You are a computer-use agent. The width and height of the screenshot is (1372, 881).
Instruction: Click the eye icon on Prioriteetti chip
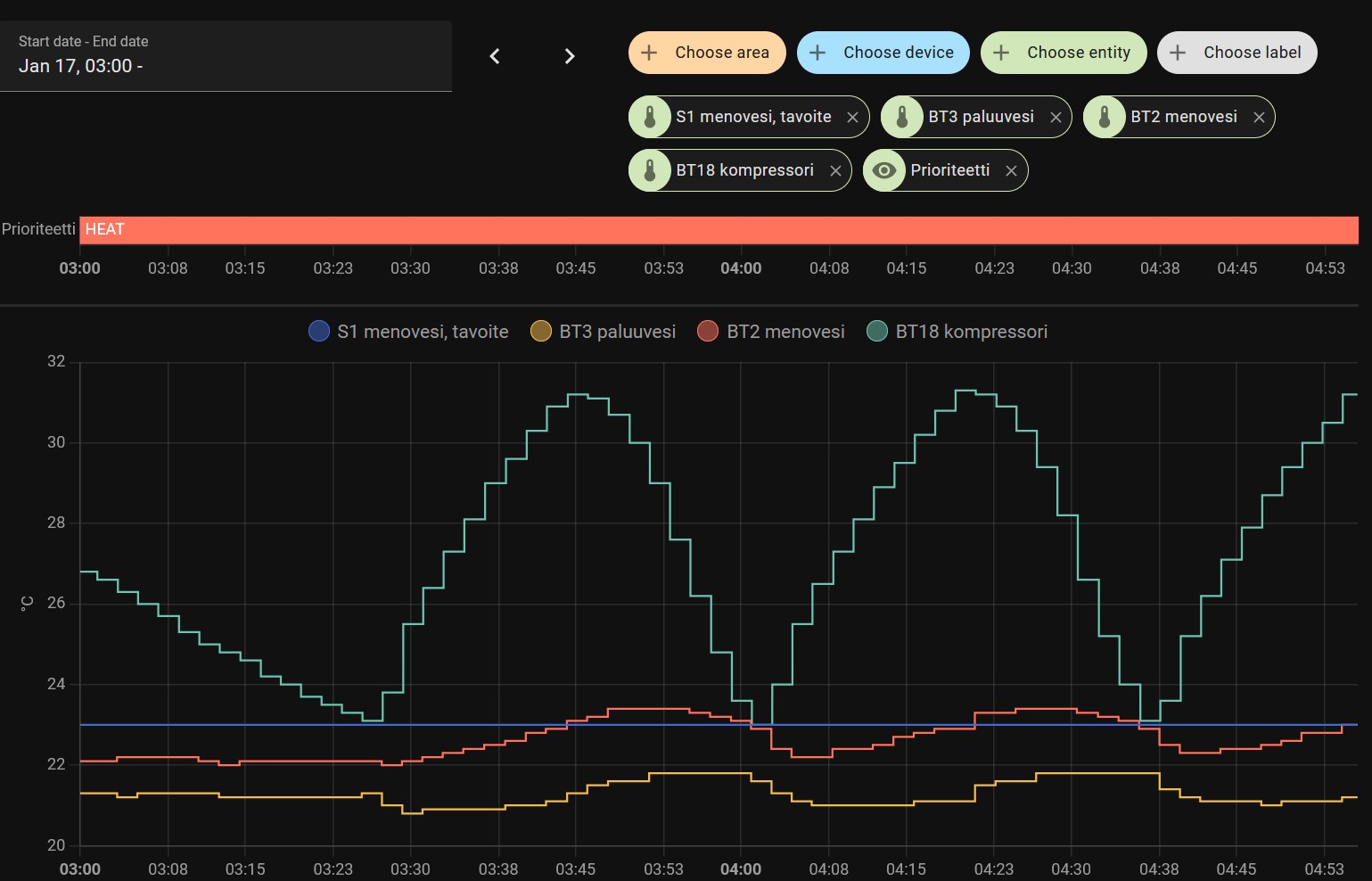tap(884, 170)
